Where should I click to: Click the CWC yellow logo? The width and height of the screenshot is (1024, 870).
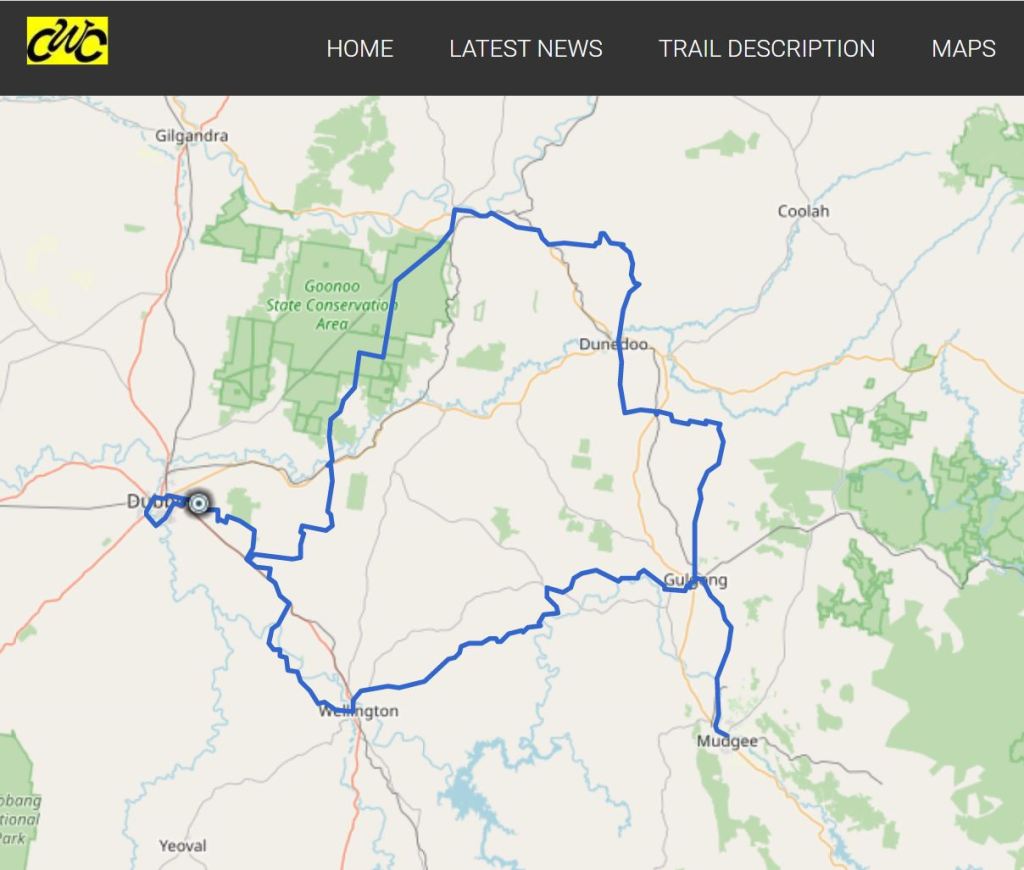tap(67, 41)
